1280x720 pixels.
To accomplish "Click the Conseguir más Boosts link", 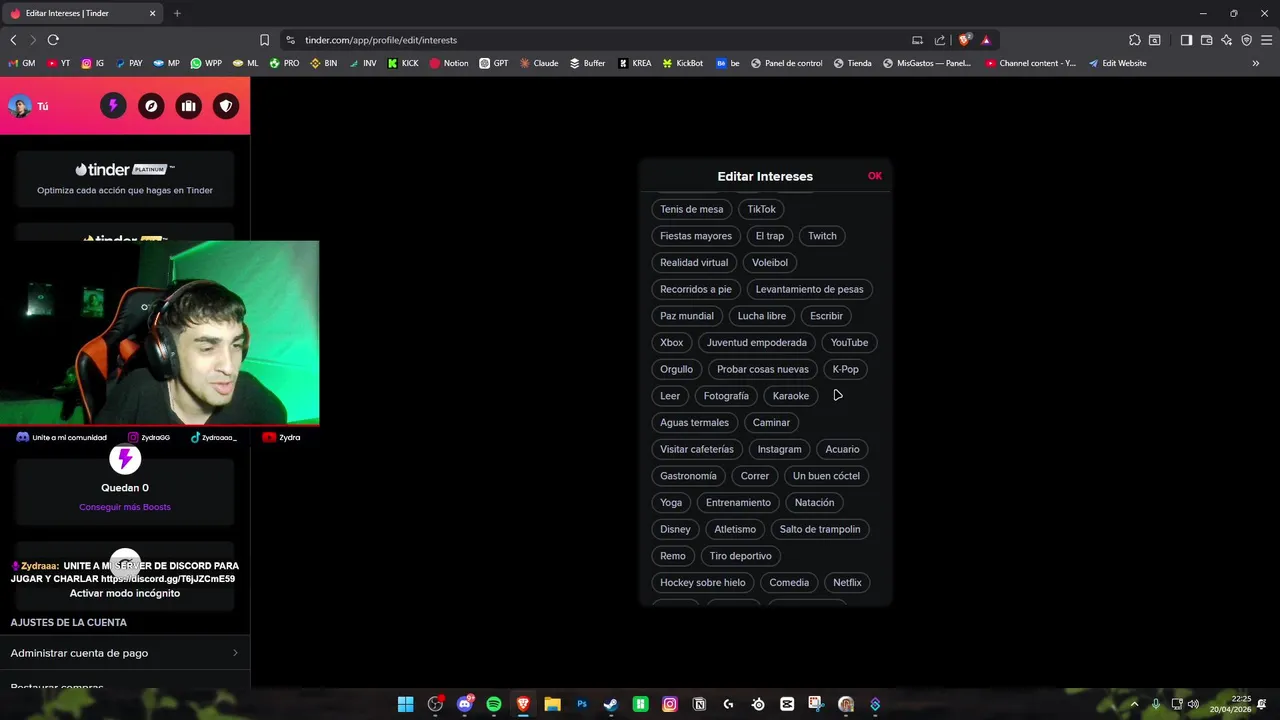I will (x=125, y=507).
